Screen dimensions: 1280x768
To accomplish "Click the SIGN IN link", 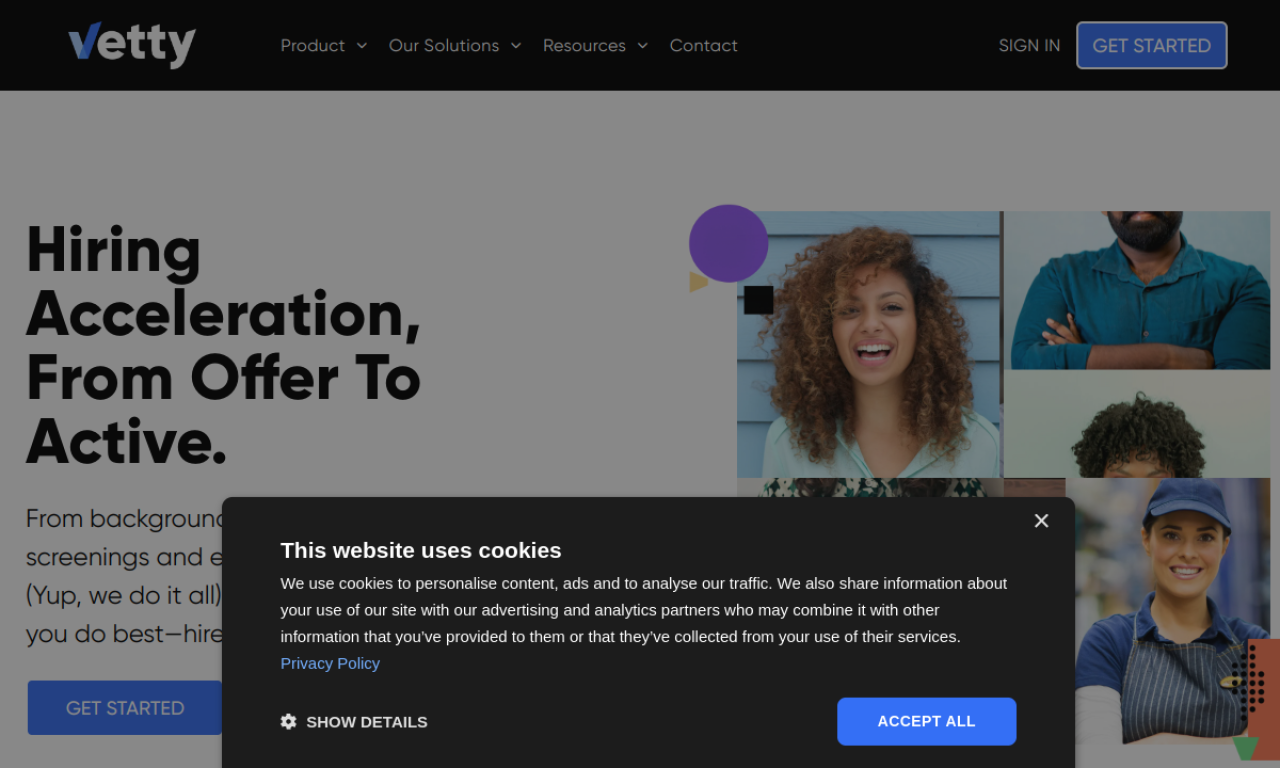I will (x=1029, y=46).
